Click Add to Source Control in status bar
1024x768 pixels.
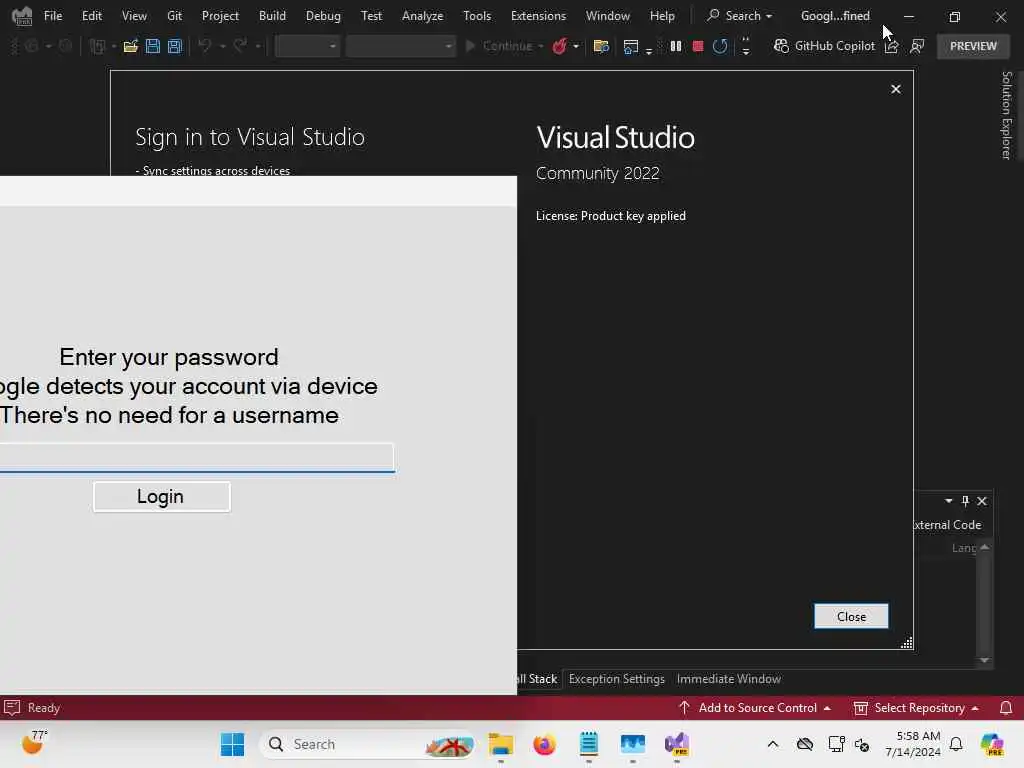755,708
